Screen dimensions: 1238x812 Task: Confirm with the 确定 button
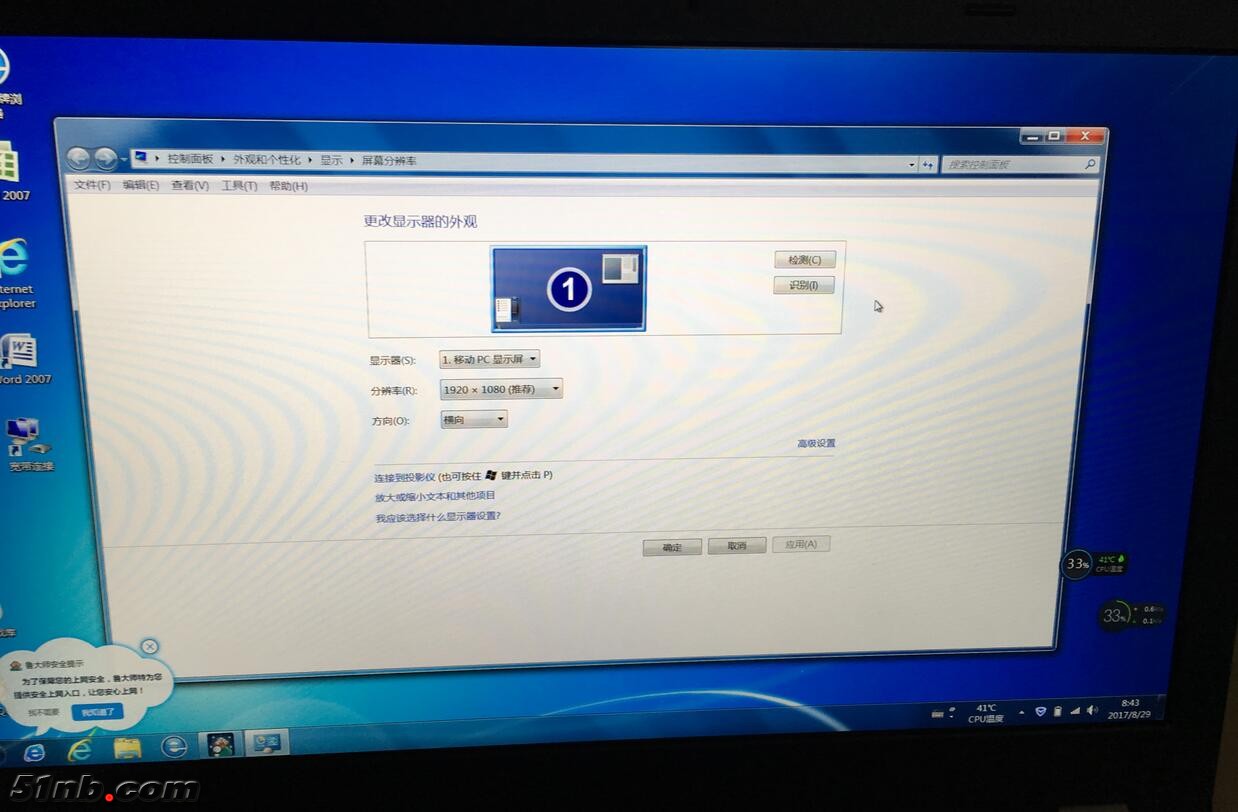click(672, 547)
